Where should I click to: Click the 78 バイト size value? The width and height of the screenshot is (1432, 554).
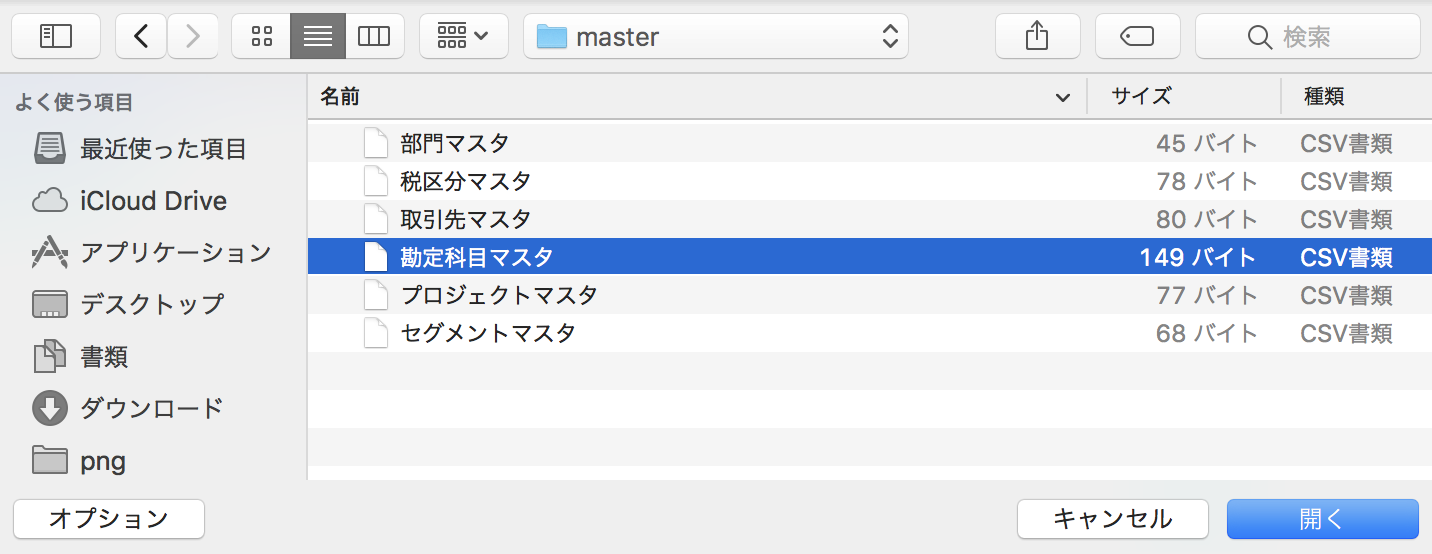point(1206,181)
